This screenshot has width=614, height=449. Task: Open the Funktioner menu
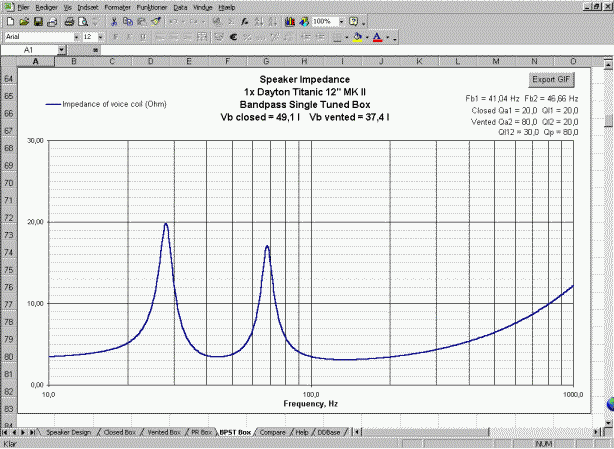click(152, 7)
